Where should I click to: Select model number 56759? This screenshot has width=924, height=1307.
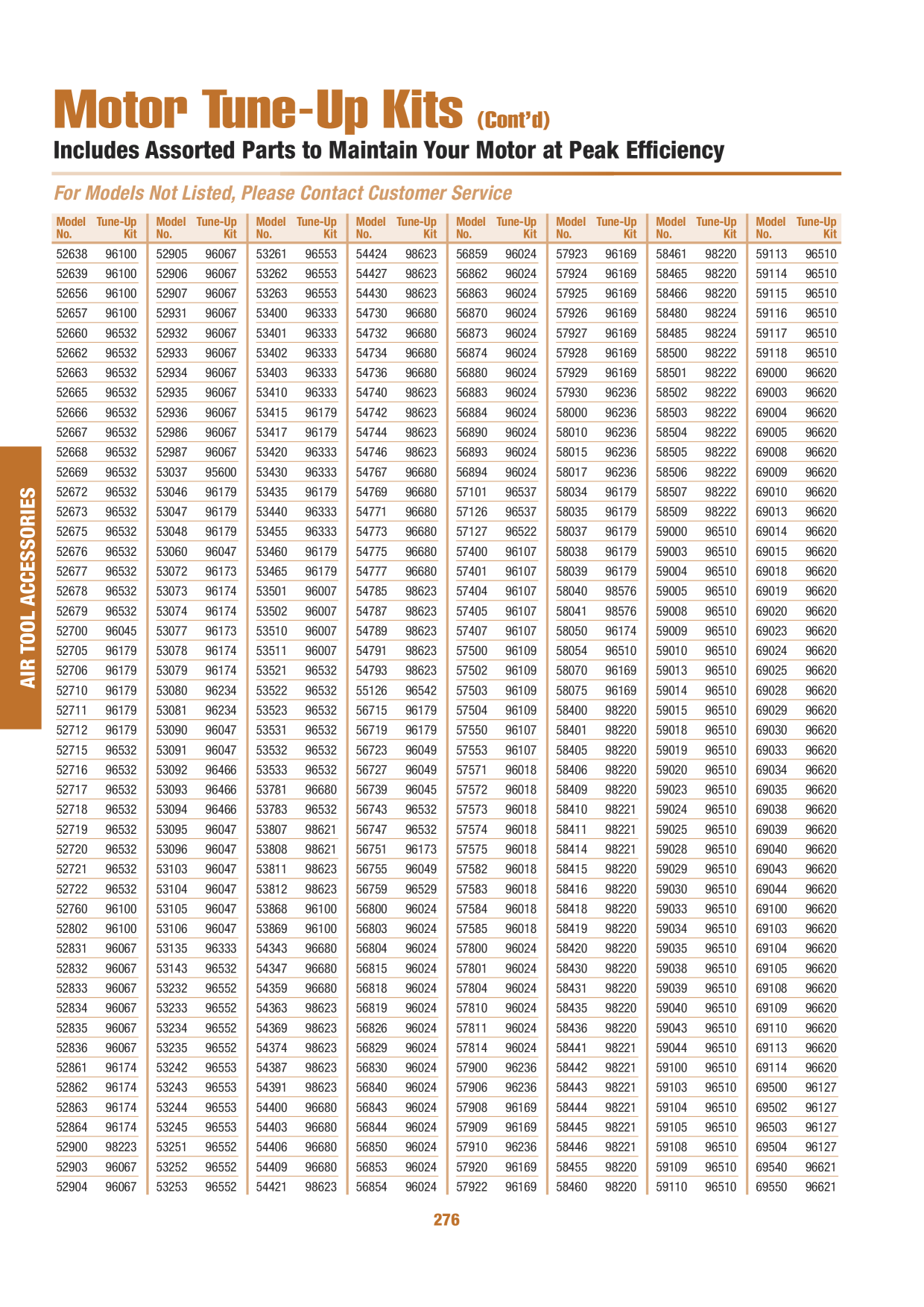(371, 889)
